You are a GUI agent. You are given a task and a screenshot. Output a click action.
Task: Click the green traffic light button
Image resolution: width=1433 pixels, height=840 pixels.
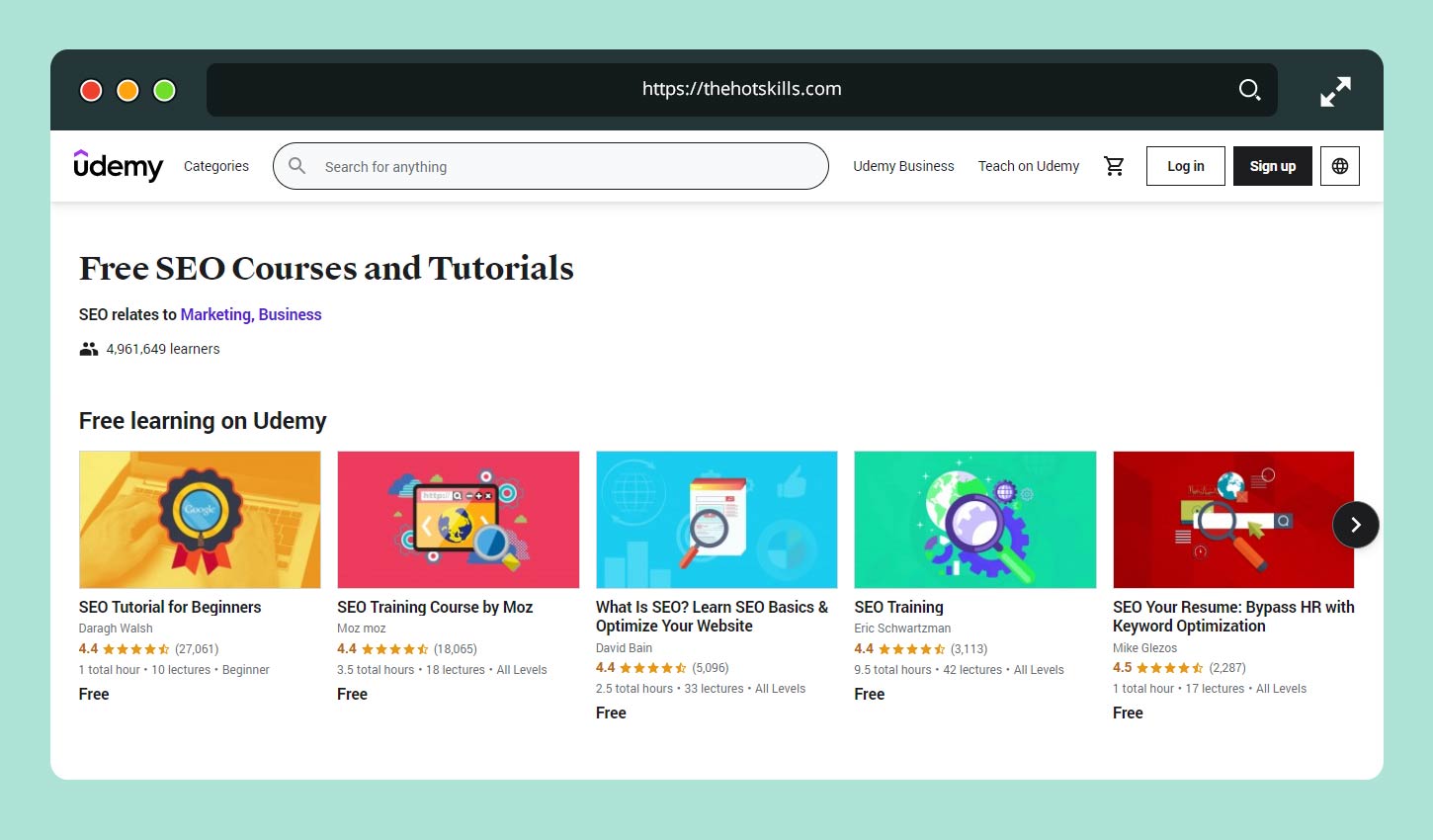tap(164, 90)
